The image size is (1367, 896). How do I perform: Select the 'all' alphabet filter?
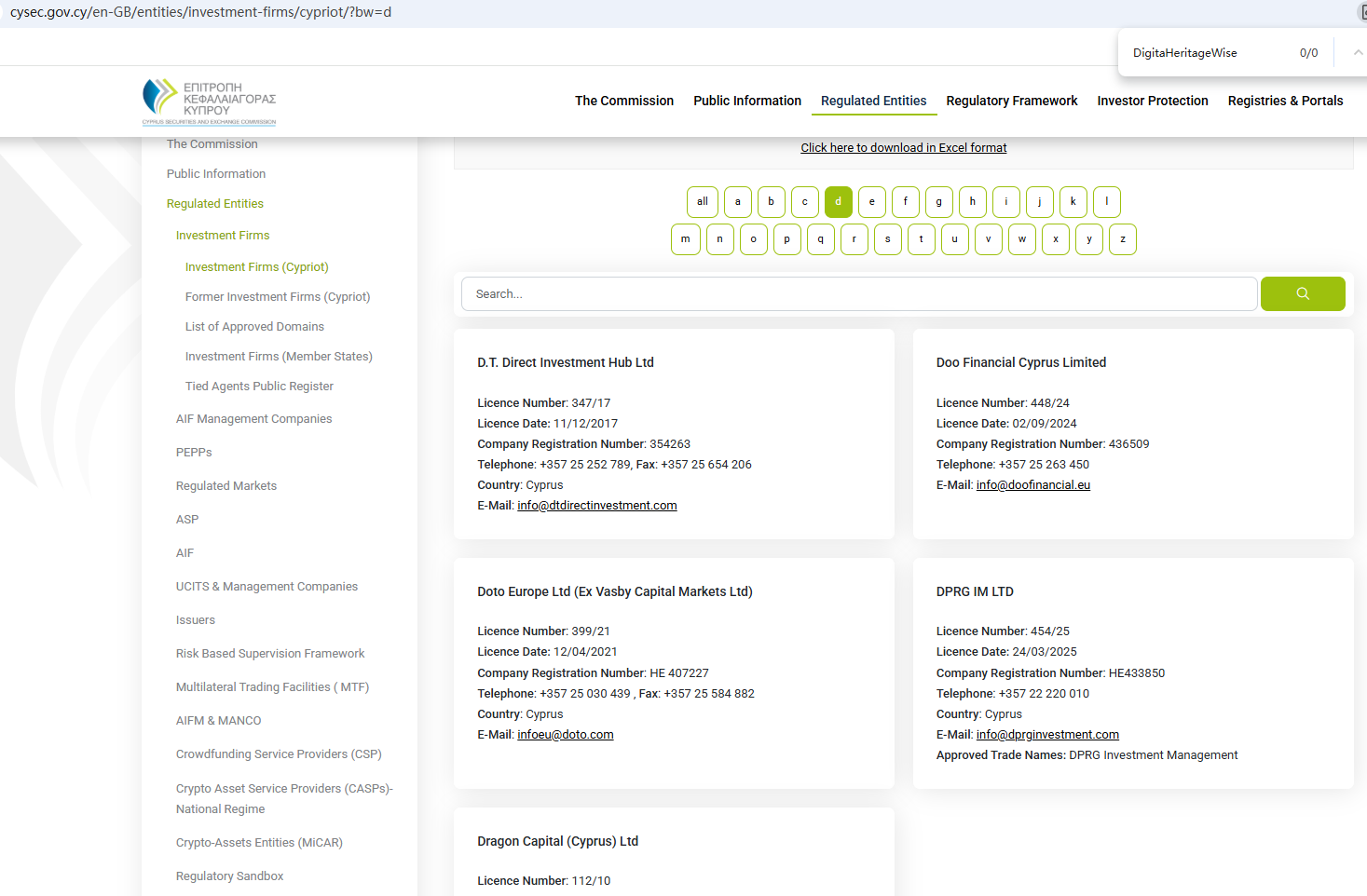click(x=702, y=202)
